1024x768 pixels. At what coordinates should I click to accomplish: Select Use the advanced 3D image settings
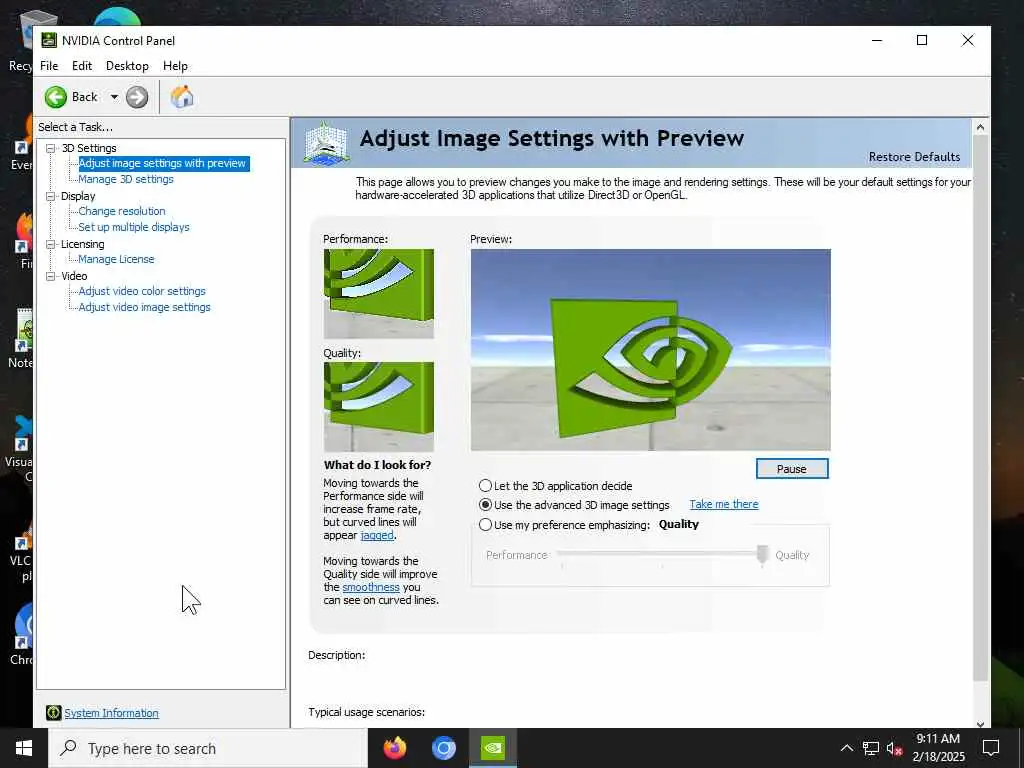[x=485, y=505]
